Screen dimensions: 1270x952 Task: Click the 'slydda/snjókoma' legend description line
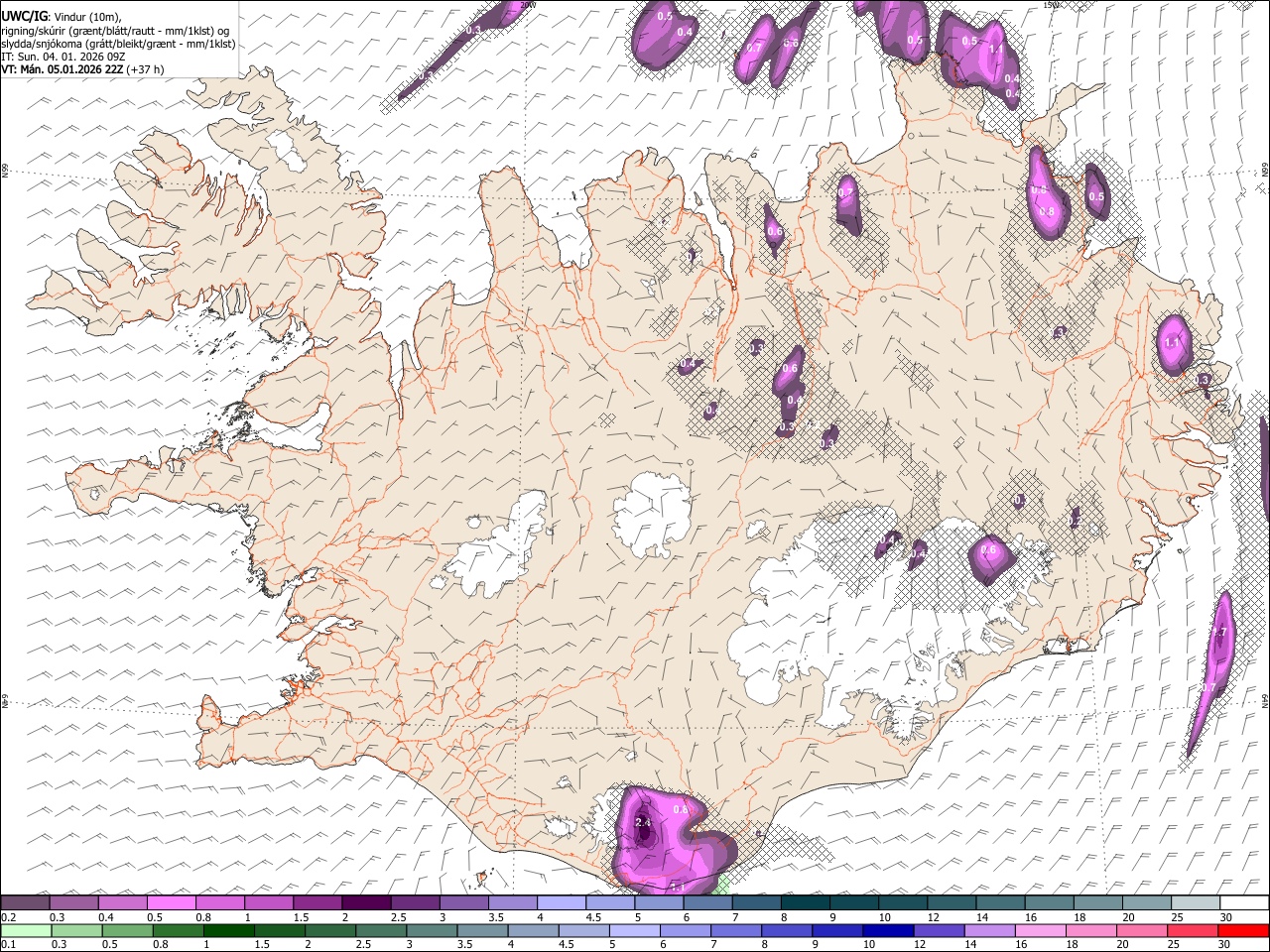point(118,44)
